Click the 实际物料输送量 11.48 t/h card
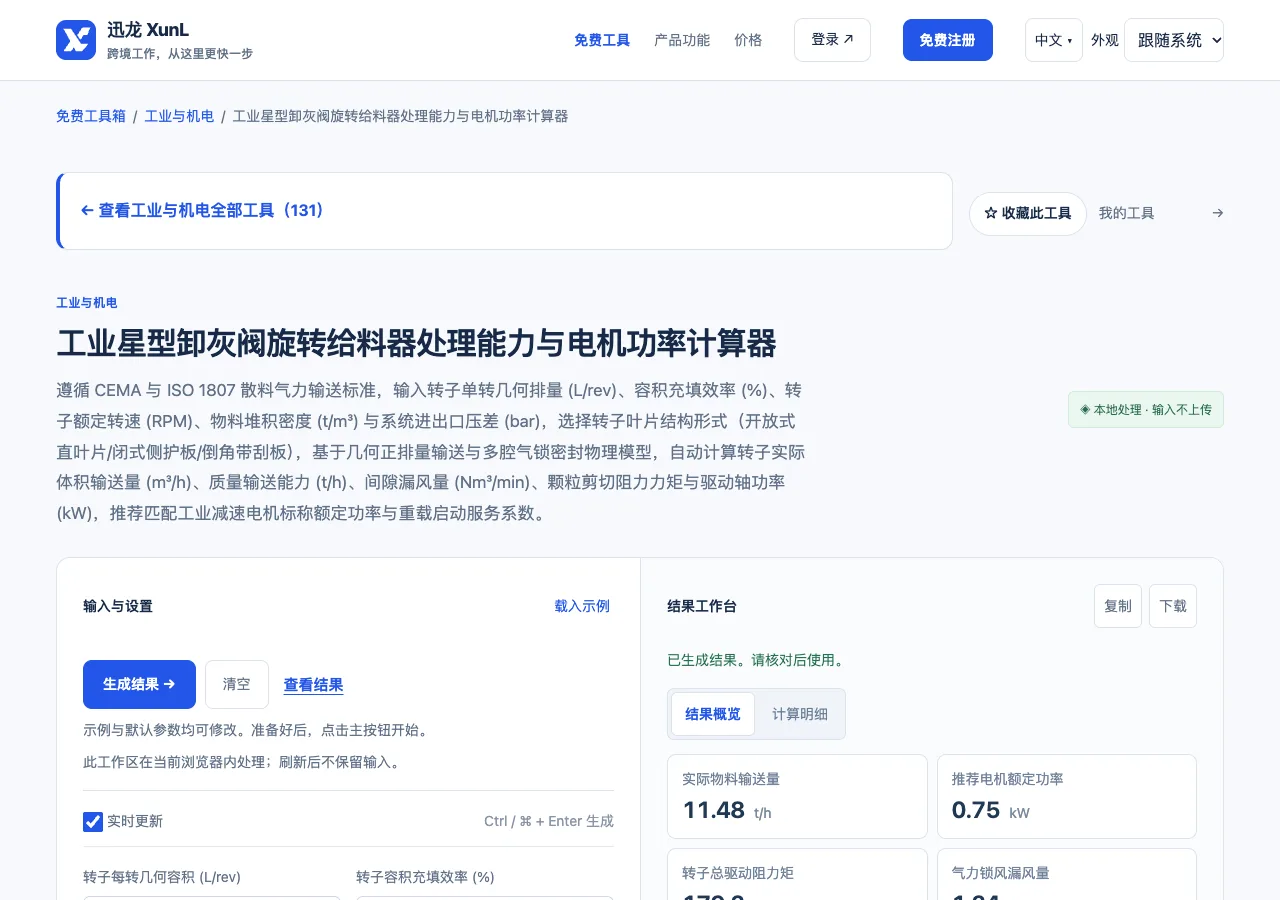Viewport: 1280px width, 900px height. point(797,796)
